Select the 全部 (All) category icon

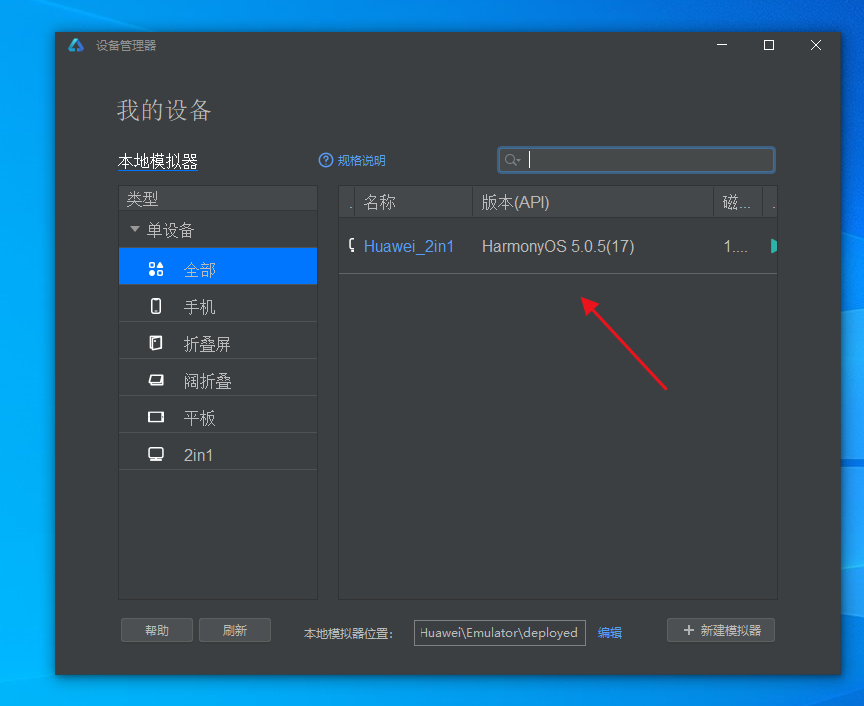156,269
